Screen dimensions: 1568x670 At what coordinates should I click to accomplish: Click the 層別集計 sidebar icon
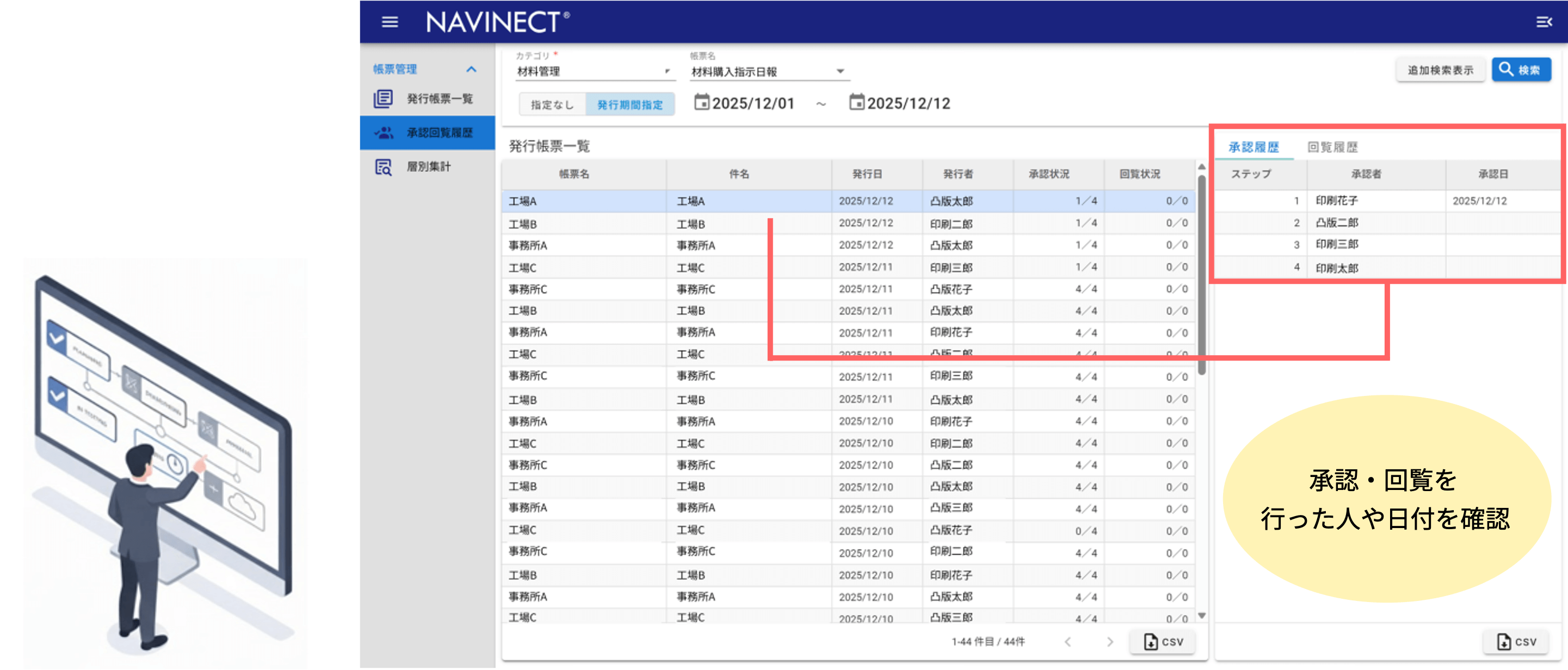tap(383, 167)
